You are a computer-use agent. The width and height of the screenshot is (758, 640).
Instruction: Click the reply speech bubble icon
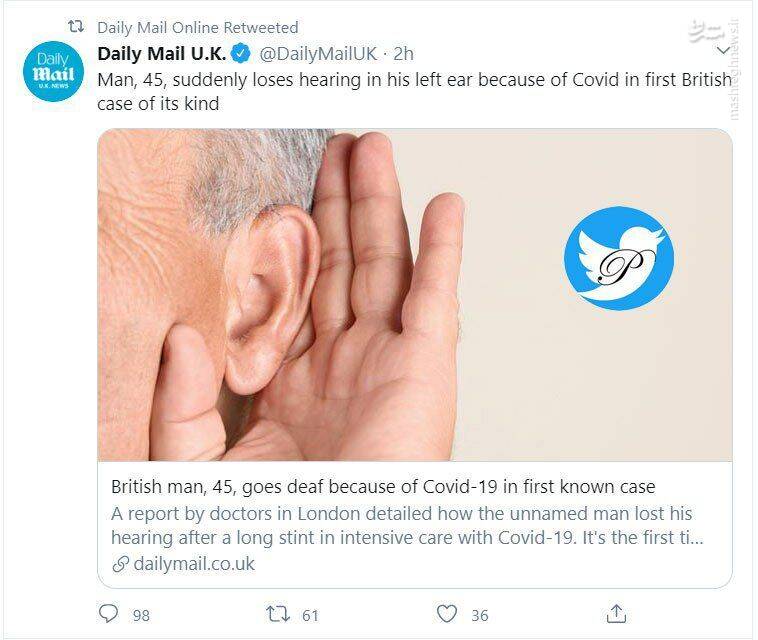pyautogui.click(x=109, y=613)
